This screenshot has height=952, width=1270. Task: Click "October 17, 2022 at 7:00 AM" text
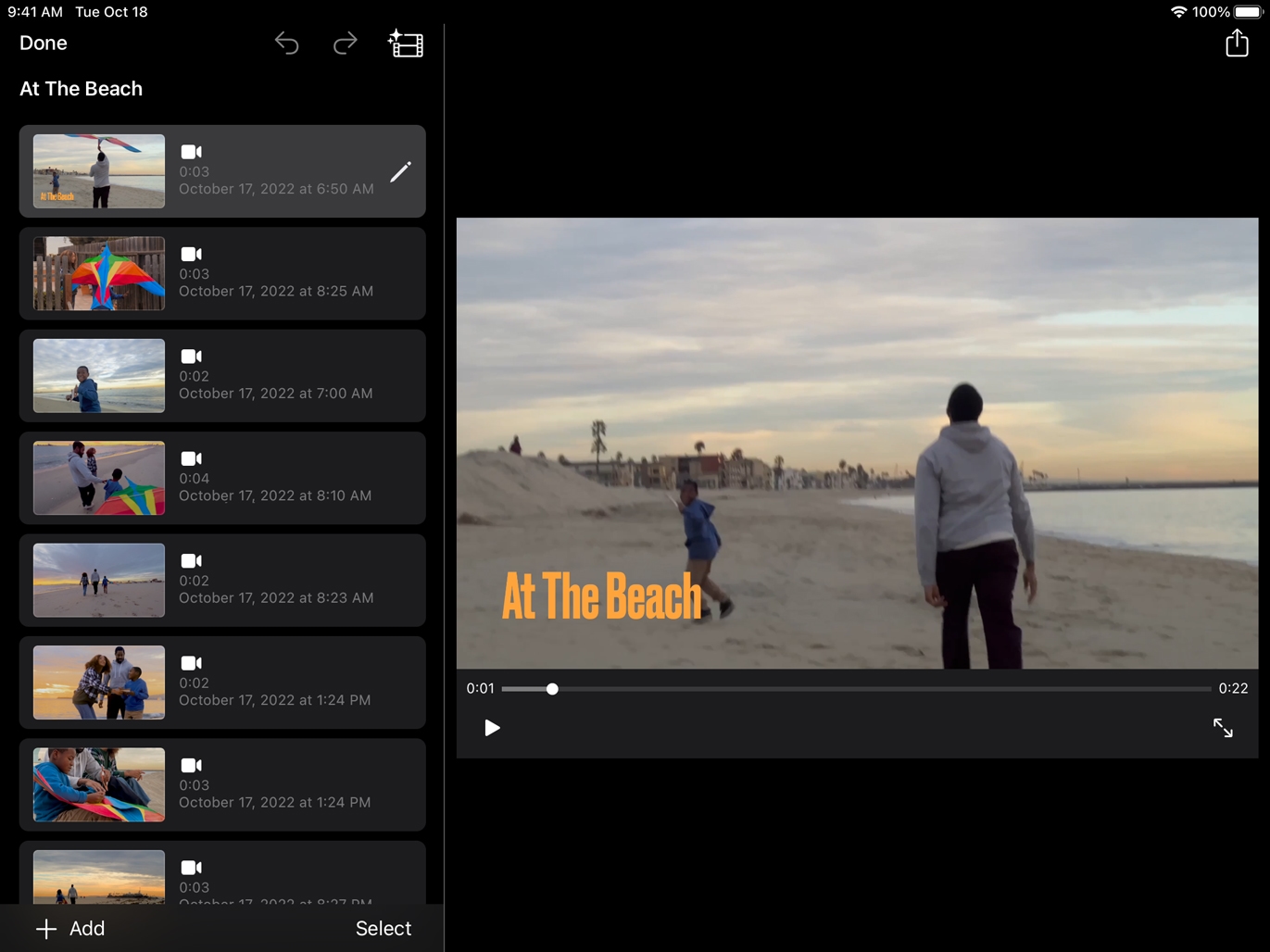point(276,394)
